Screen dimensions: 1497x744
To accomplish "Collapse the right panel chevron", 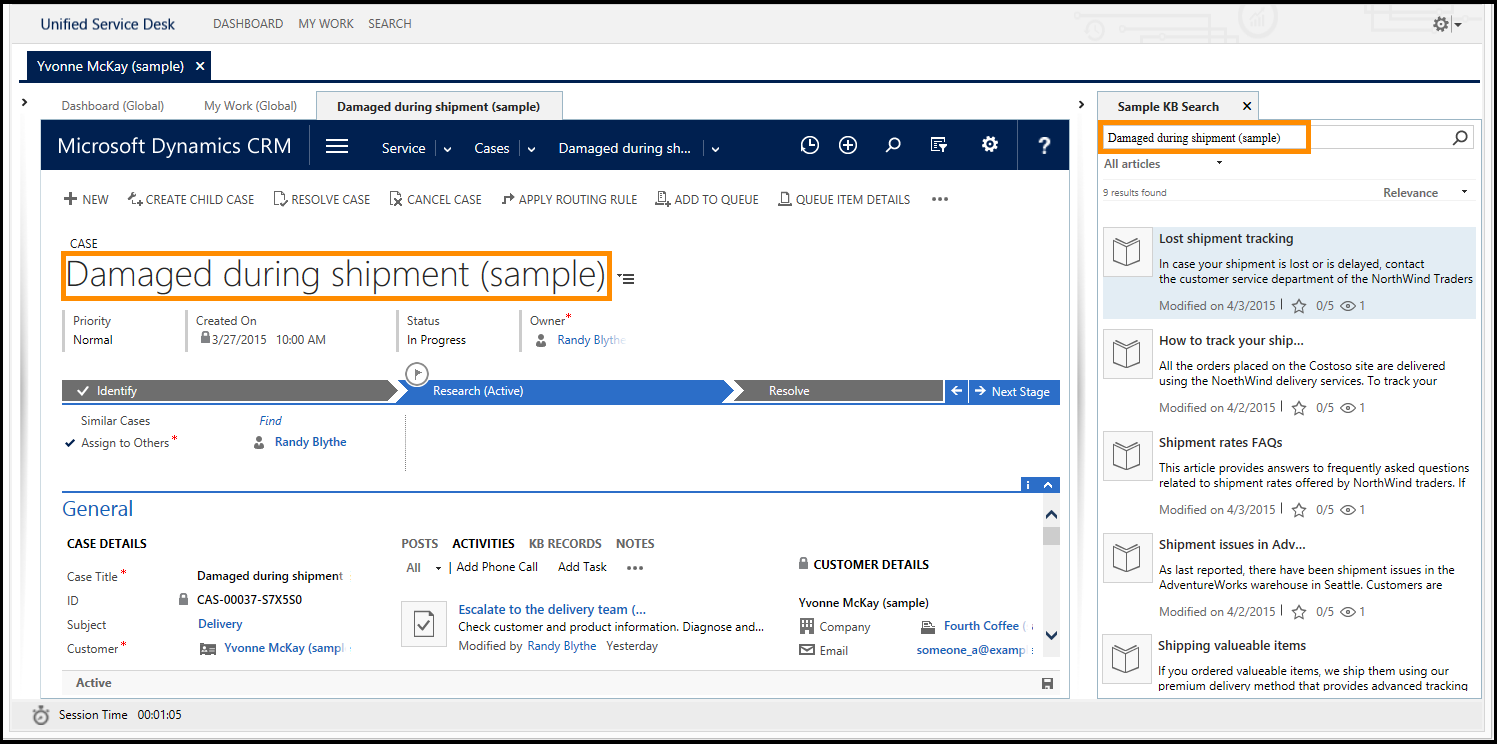I will pos(1081,104).
